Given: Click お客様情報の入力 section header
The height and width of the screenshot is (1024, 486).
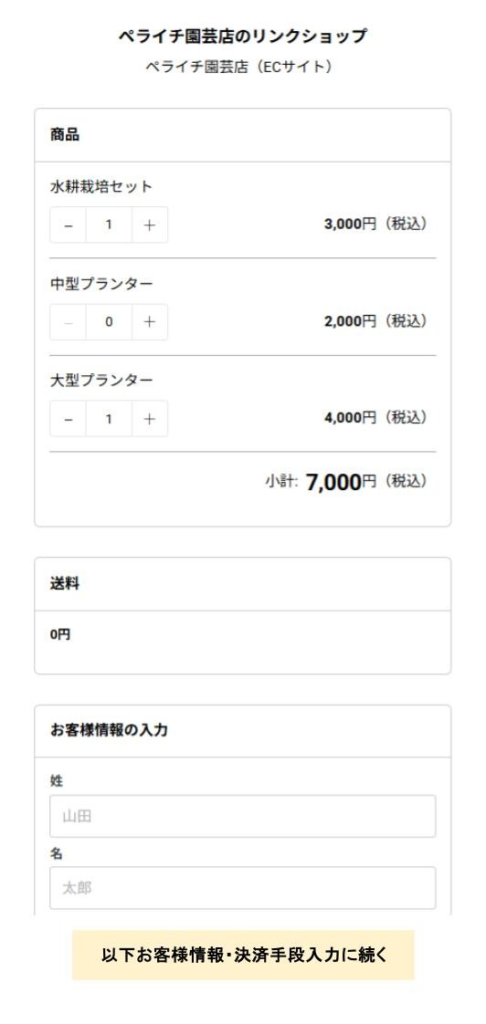Looking at the screenshot, I should 109,731.
